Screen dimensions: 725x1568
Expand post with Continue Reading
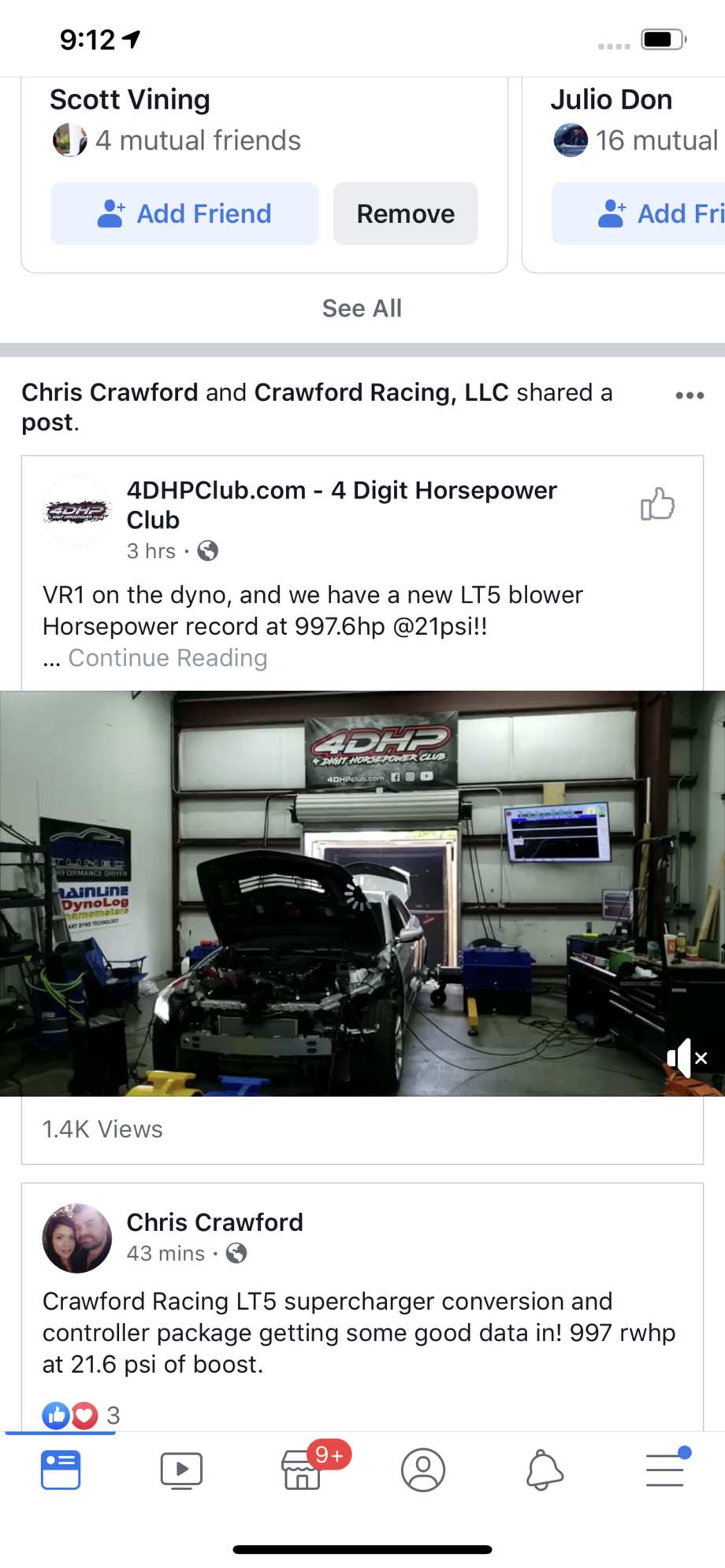click(168, 658)
